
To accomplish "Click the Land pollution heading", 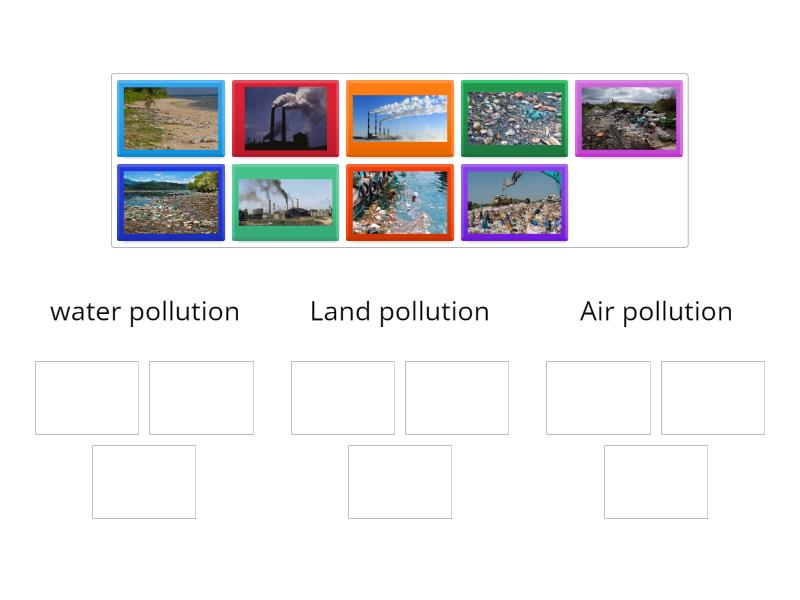I will (x=400, y=311).
